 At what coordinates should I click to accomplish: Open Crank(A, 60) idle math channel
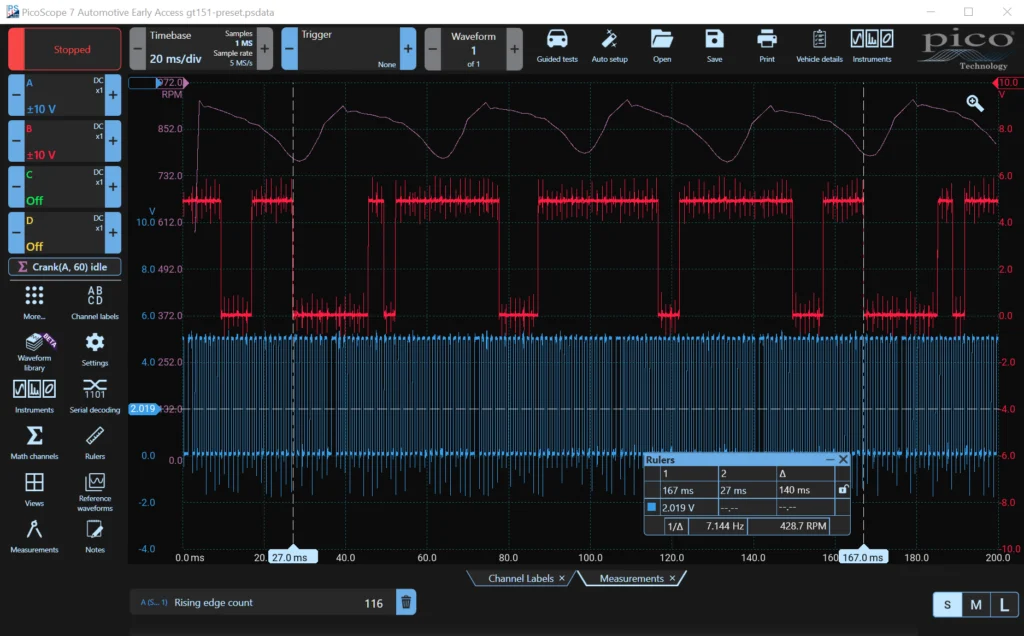65,266
